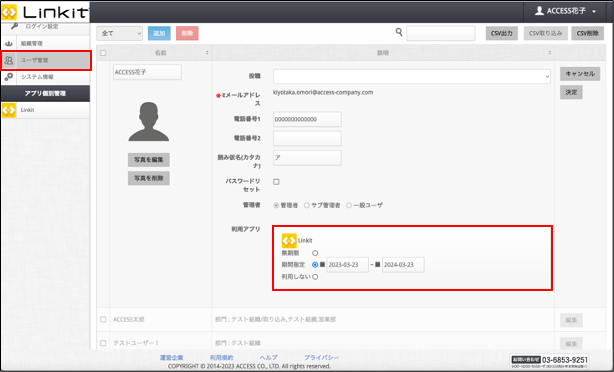Open calendar icon before end date 2024-03-23

377,265
